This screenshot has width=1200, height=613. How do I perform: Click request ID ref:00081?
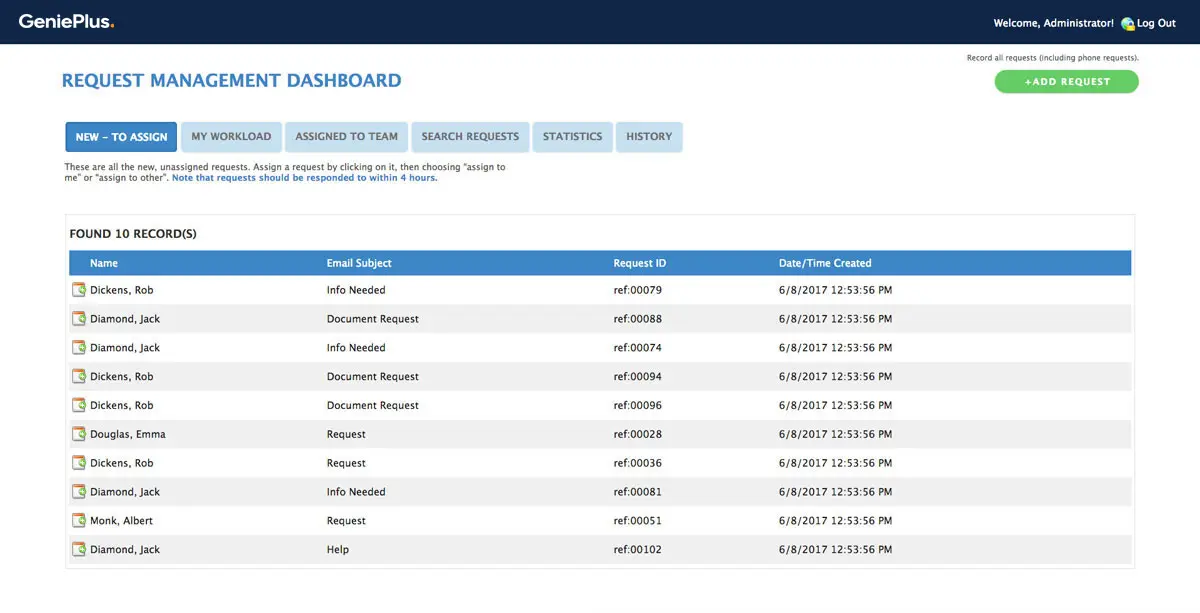click(x=638, y=492)
